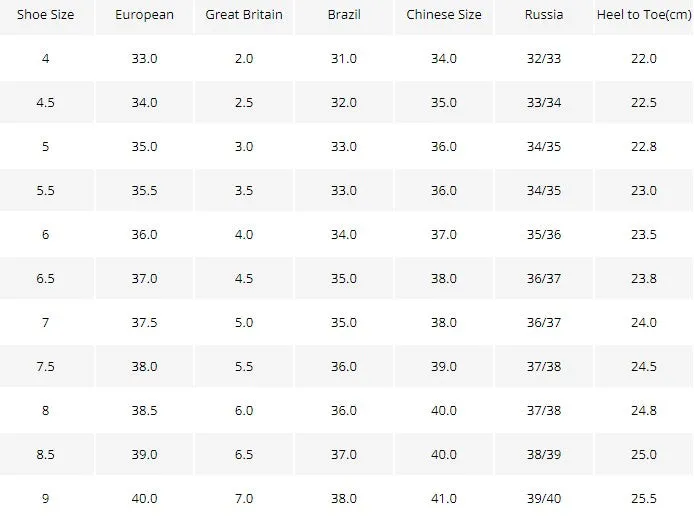Click the Russia column header
This screenshot has height=516, width=694.
[544, 15]
